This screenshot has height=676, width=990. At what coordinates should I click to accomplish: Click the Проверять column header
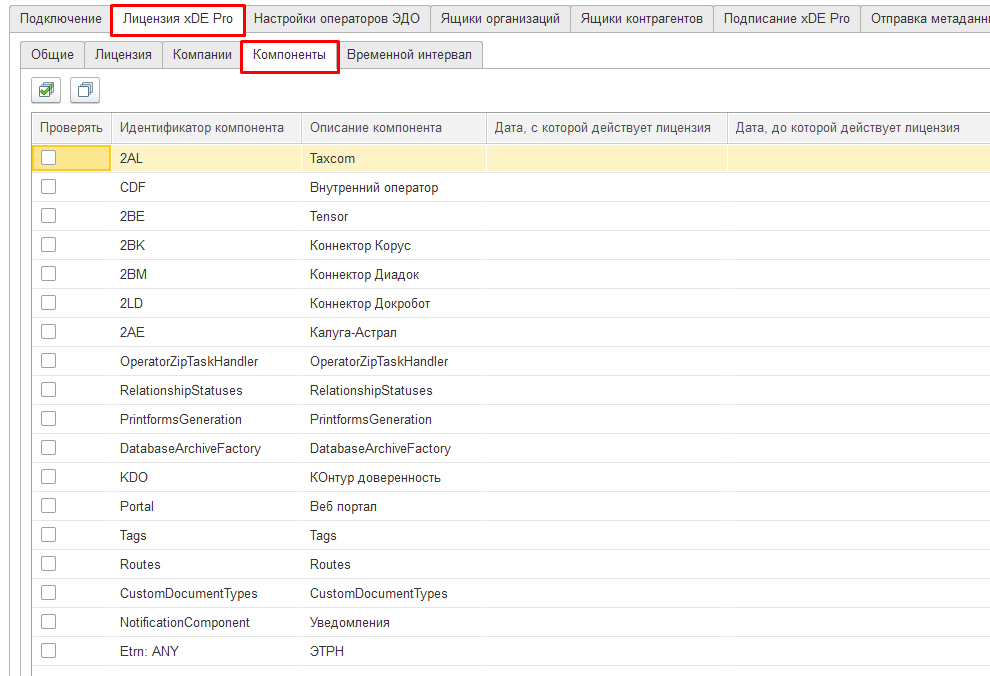[71, 127]
